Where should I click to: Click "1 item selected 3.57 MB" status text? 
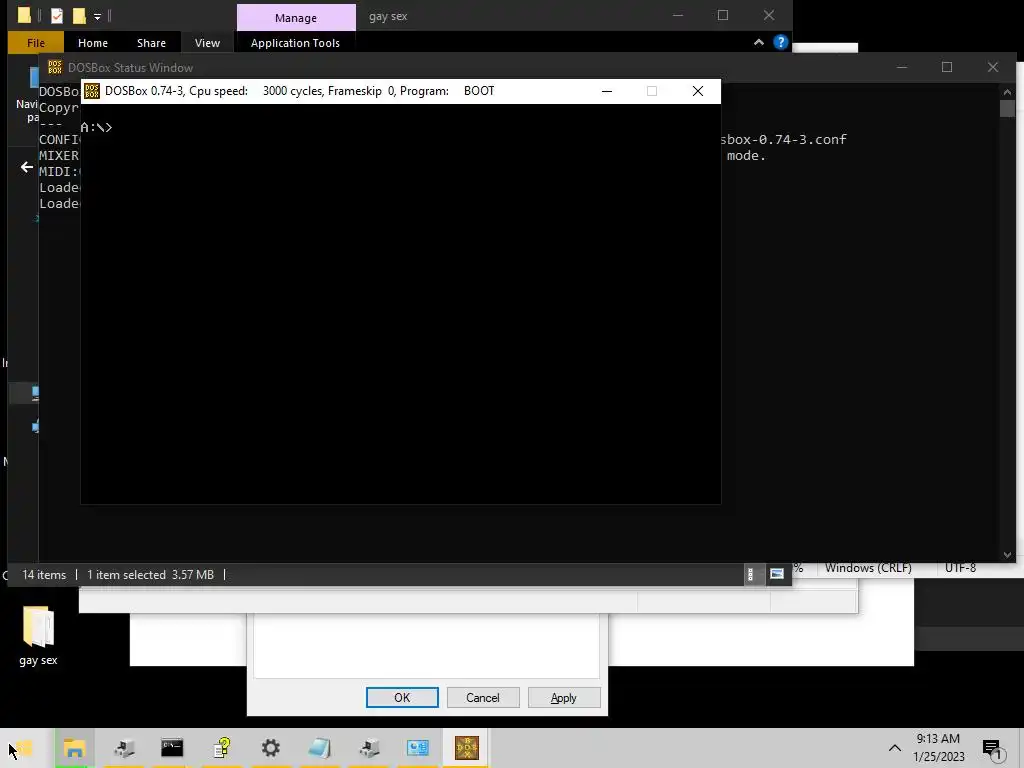(x=150, y=575)
